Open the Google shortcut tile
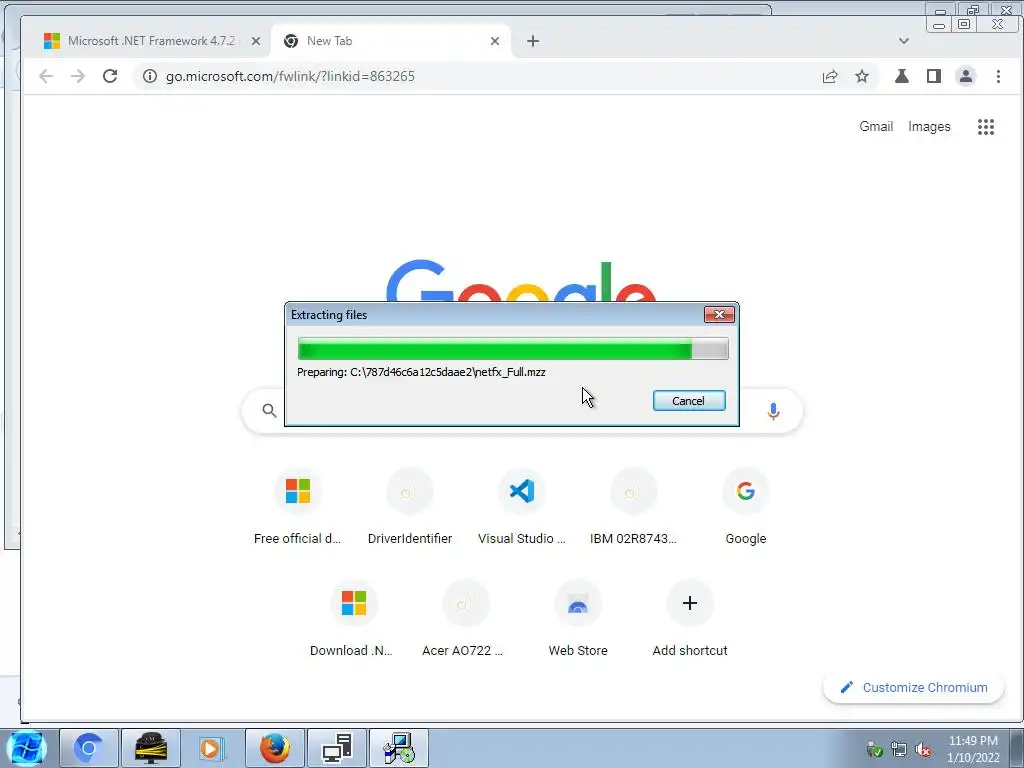This screenshot has height=768, width=1024. [746, 507]
